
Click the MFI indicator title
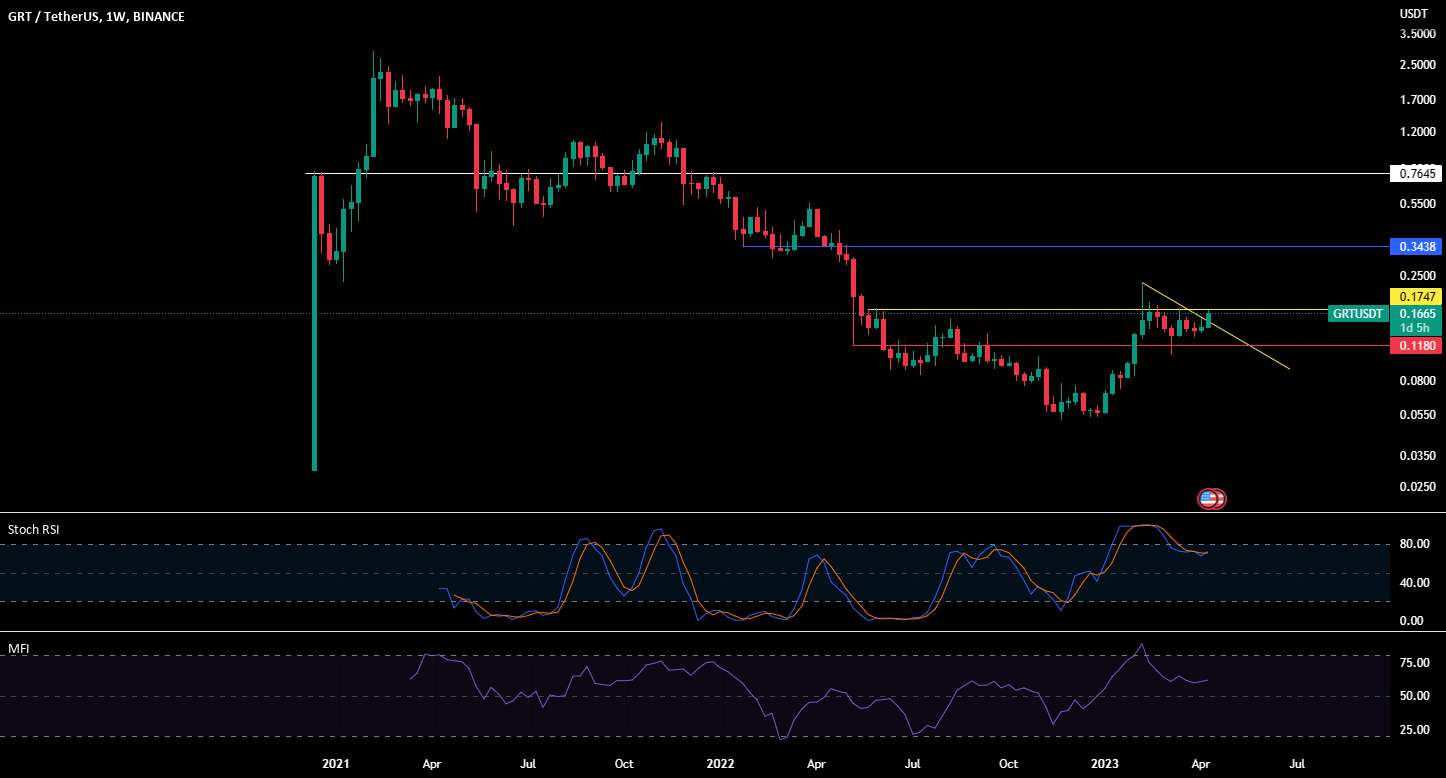19,649
